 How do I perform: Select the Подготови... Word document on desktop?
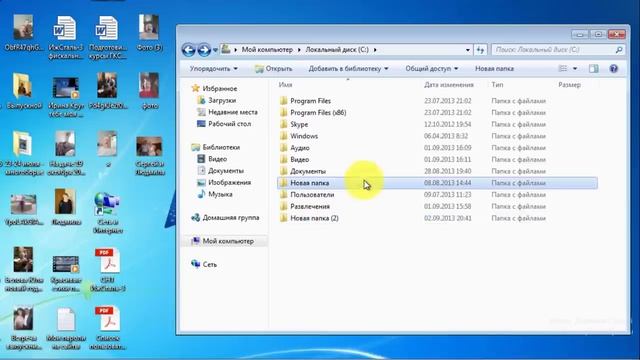[107, 38]
